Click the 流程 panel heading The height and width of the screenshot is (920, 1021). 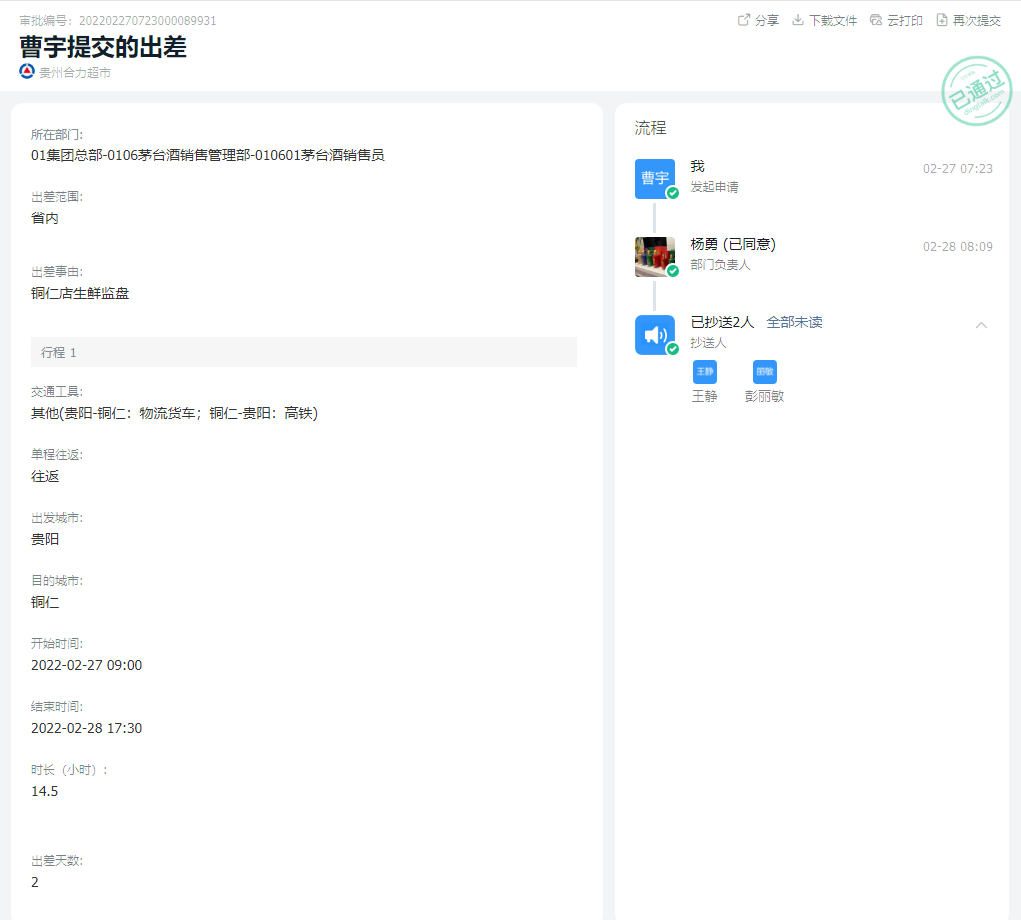pos(650,128)
